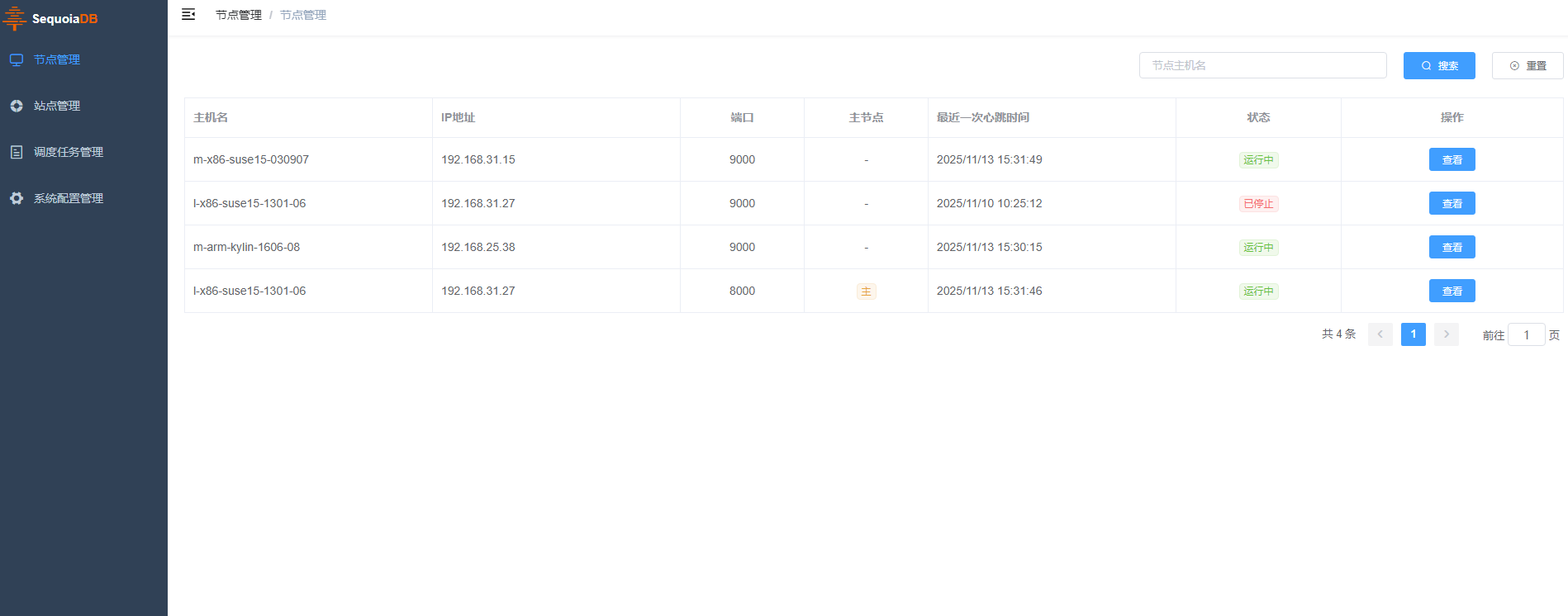Focus the 节点主机名 search field
The height and width of the screenshot is (616, 1568).
[1262, 65]
